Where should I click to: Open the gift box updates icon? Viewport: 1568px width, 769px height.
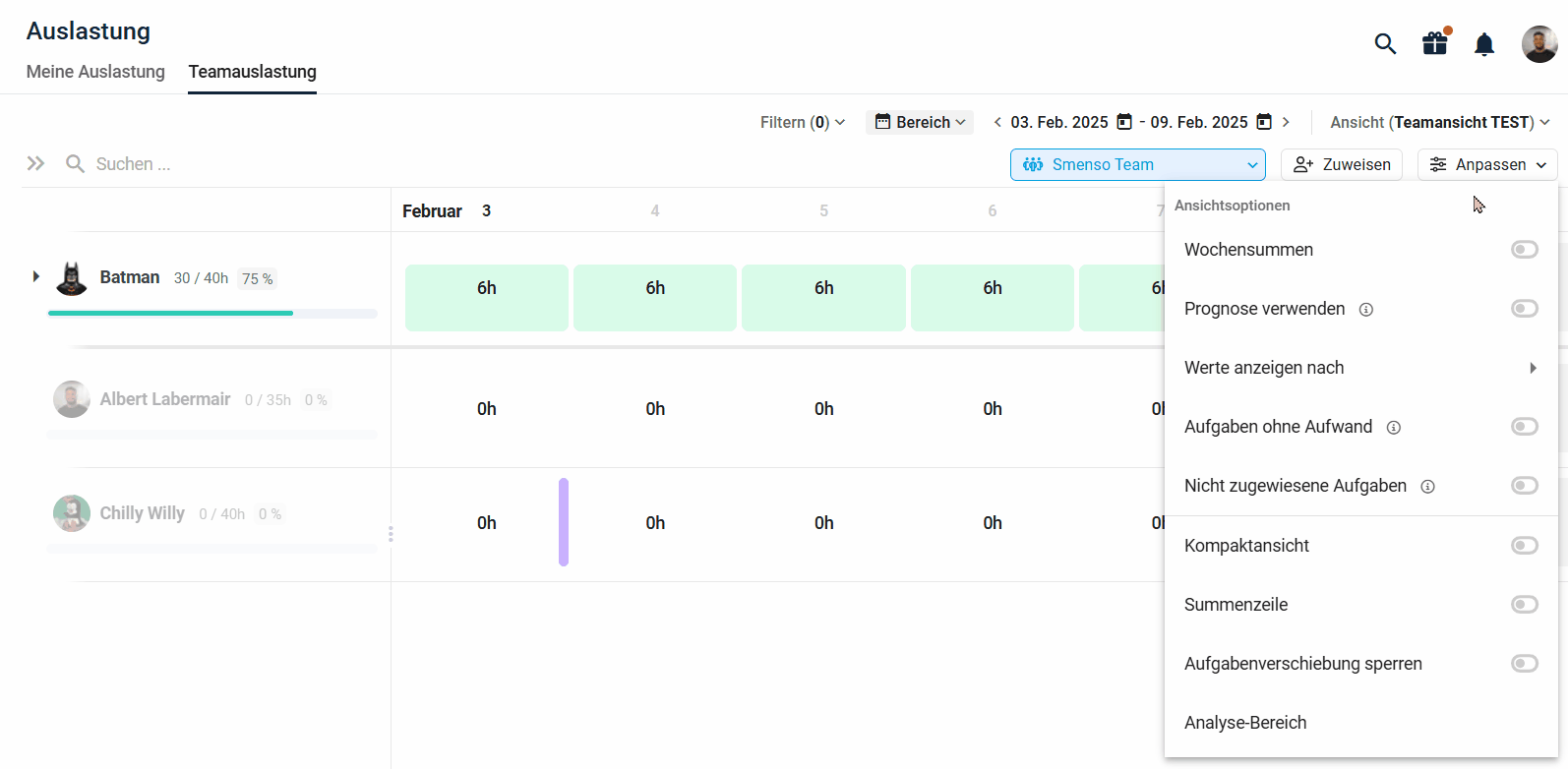[1435, 44]
